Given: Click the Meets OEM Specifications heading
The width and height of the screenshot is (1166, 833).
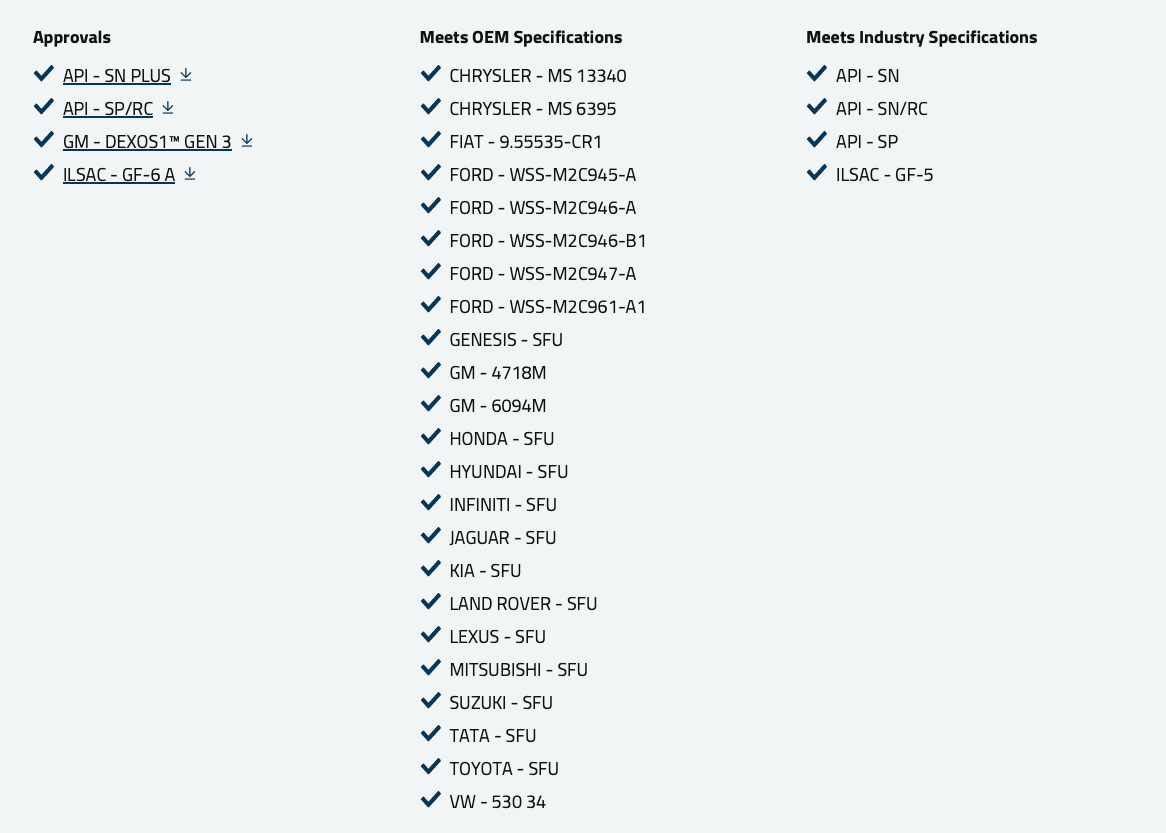Looking at the screenshot, I should [x=521, y=37].
